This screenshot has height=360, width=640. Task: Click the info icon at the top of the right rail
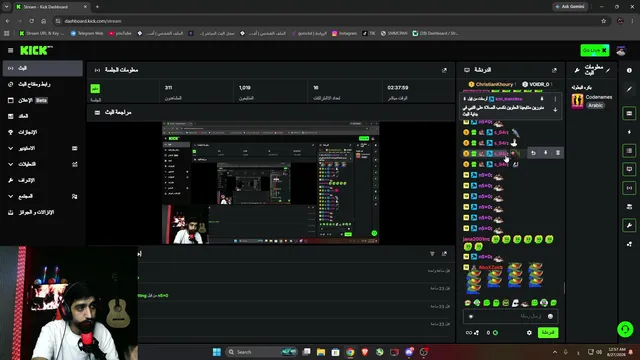pyautogui.click(x=629, y=70)
